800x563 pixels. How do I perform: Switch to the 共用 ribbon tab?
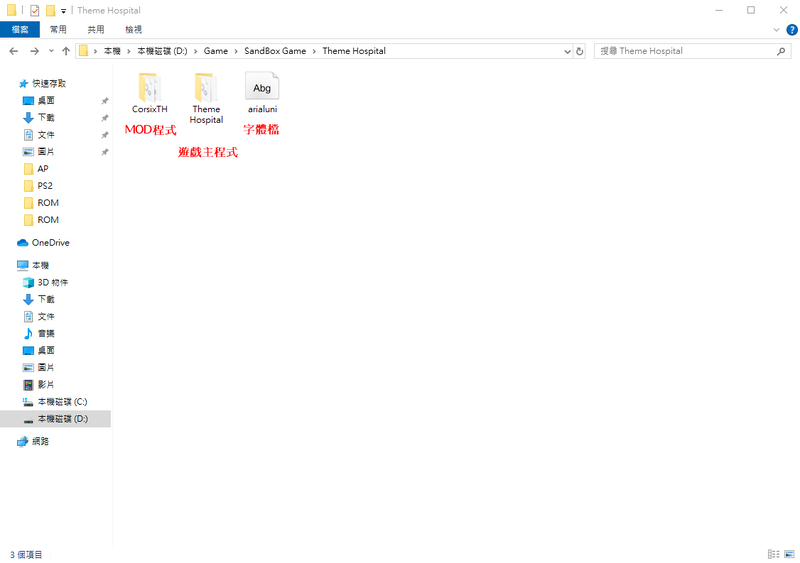point(96,30)
